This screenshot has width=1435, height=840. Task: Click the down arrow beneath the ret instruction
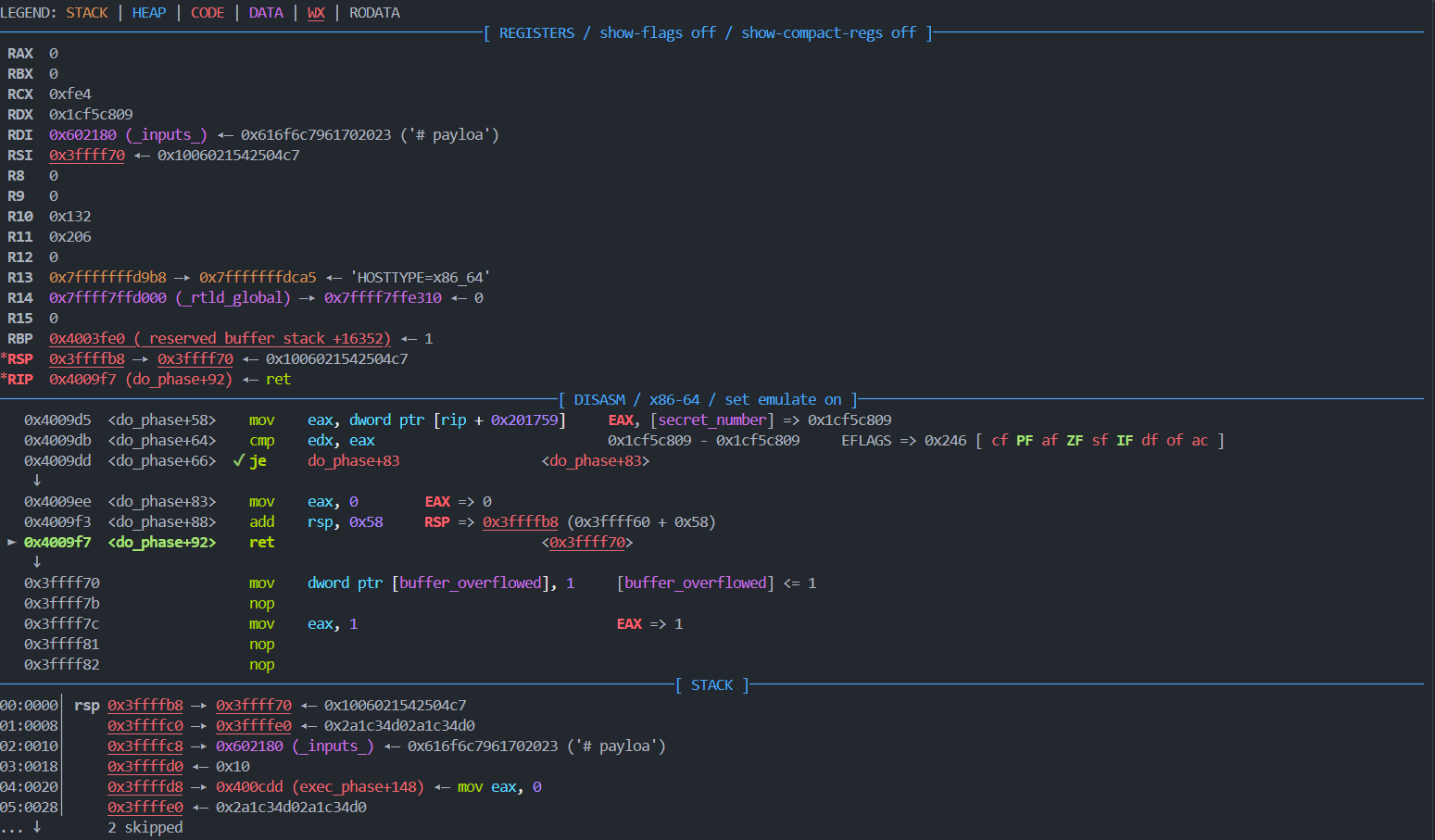[x=37, y=562]
